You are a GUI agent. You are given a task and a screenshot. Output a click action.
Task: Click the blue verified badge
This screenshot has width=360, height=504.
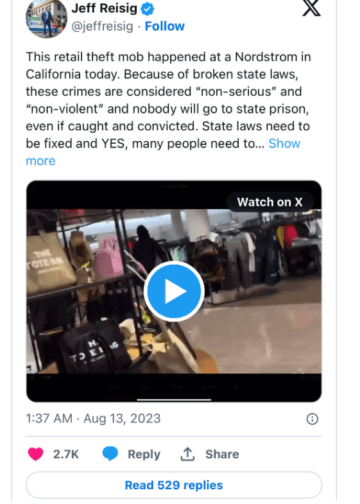[147, 9]
